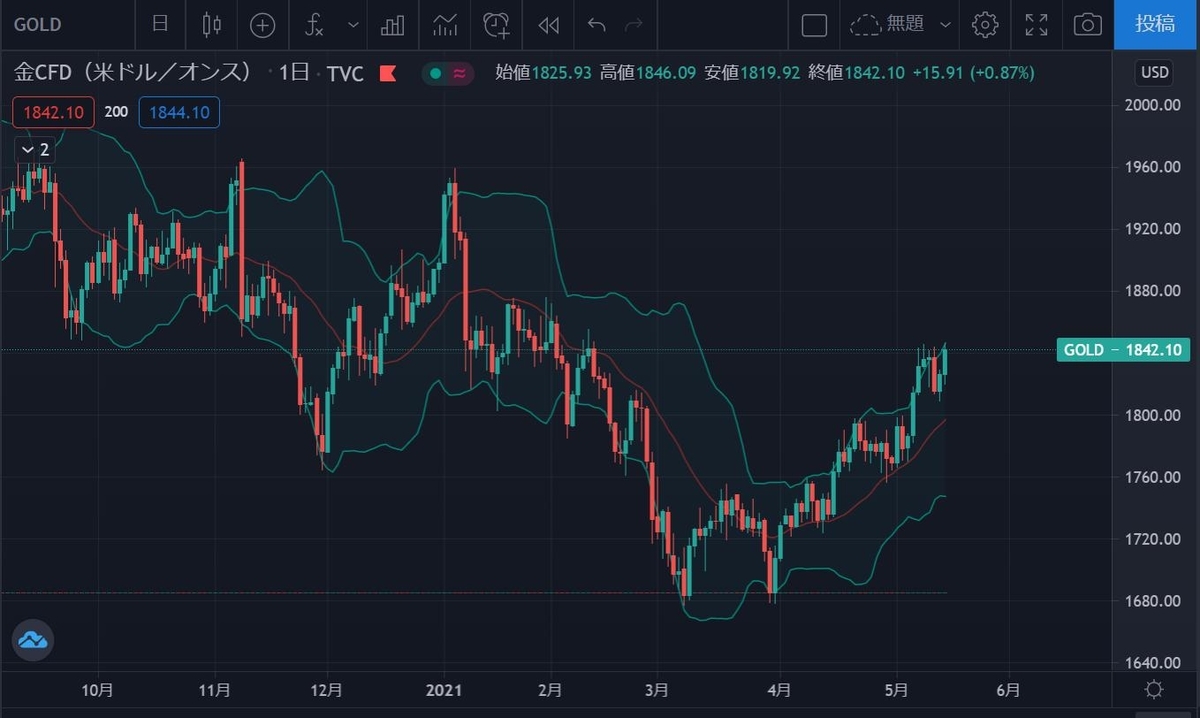Expand the chevron beside 無題
The image size is (1200, 718).
(x=947, y=24)
